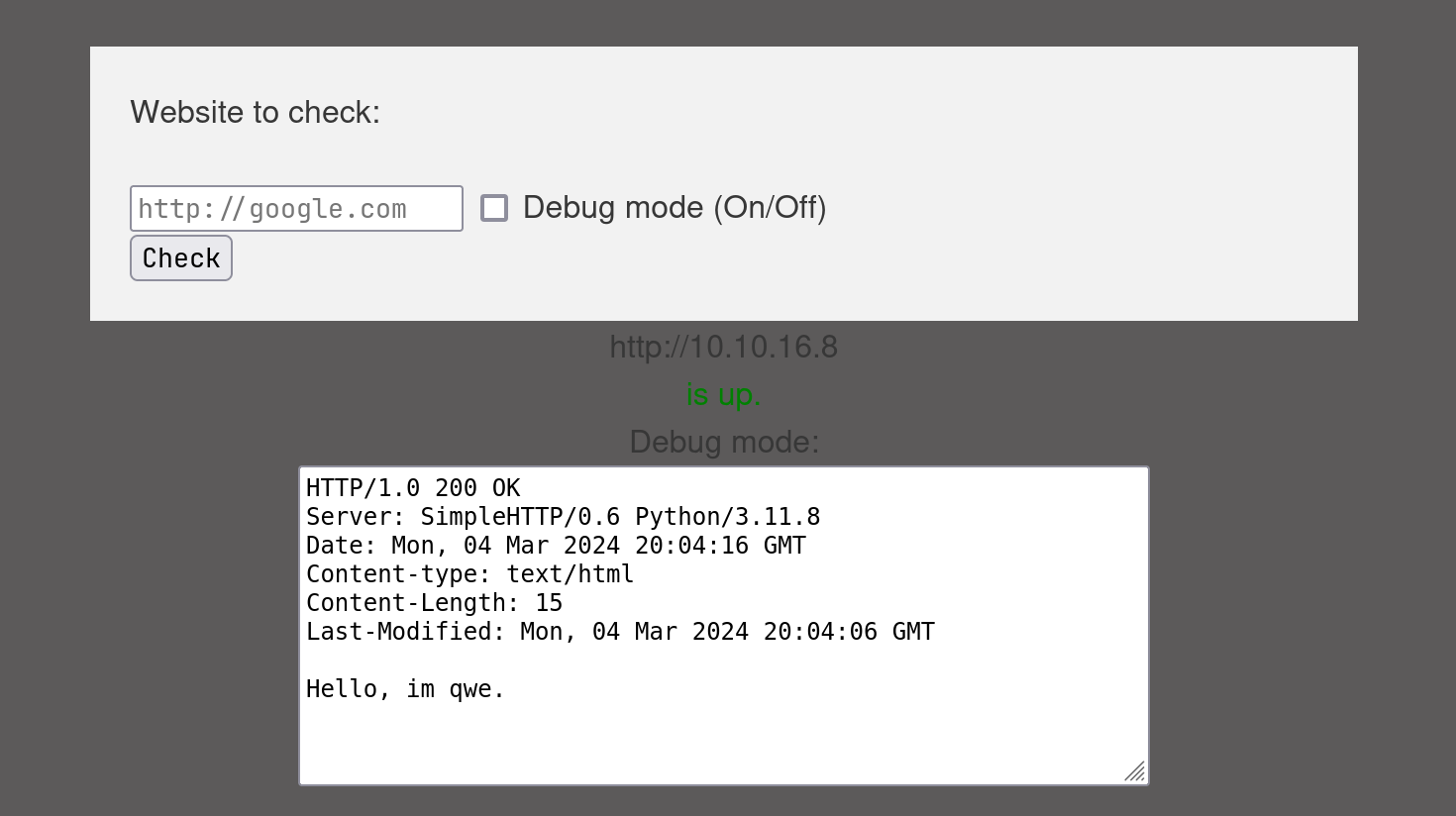Click the http://10.10.16.8 result text
Viewport: 1456px width, 816px height.
point(724,347)
